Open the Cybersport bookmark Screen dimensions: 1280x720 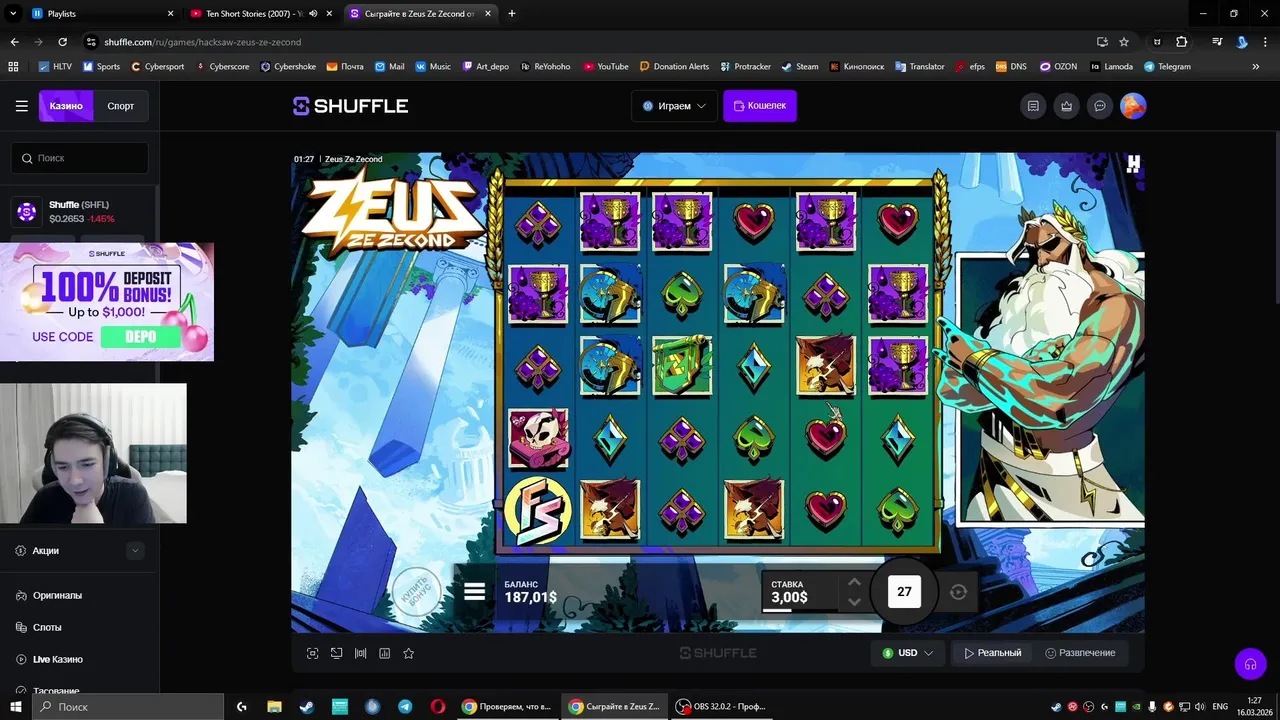157,67
